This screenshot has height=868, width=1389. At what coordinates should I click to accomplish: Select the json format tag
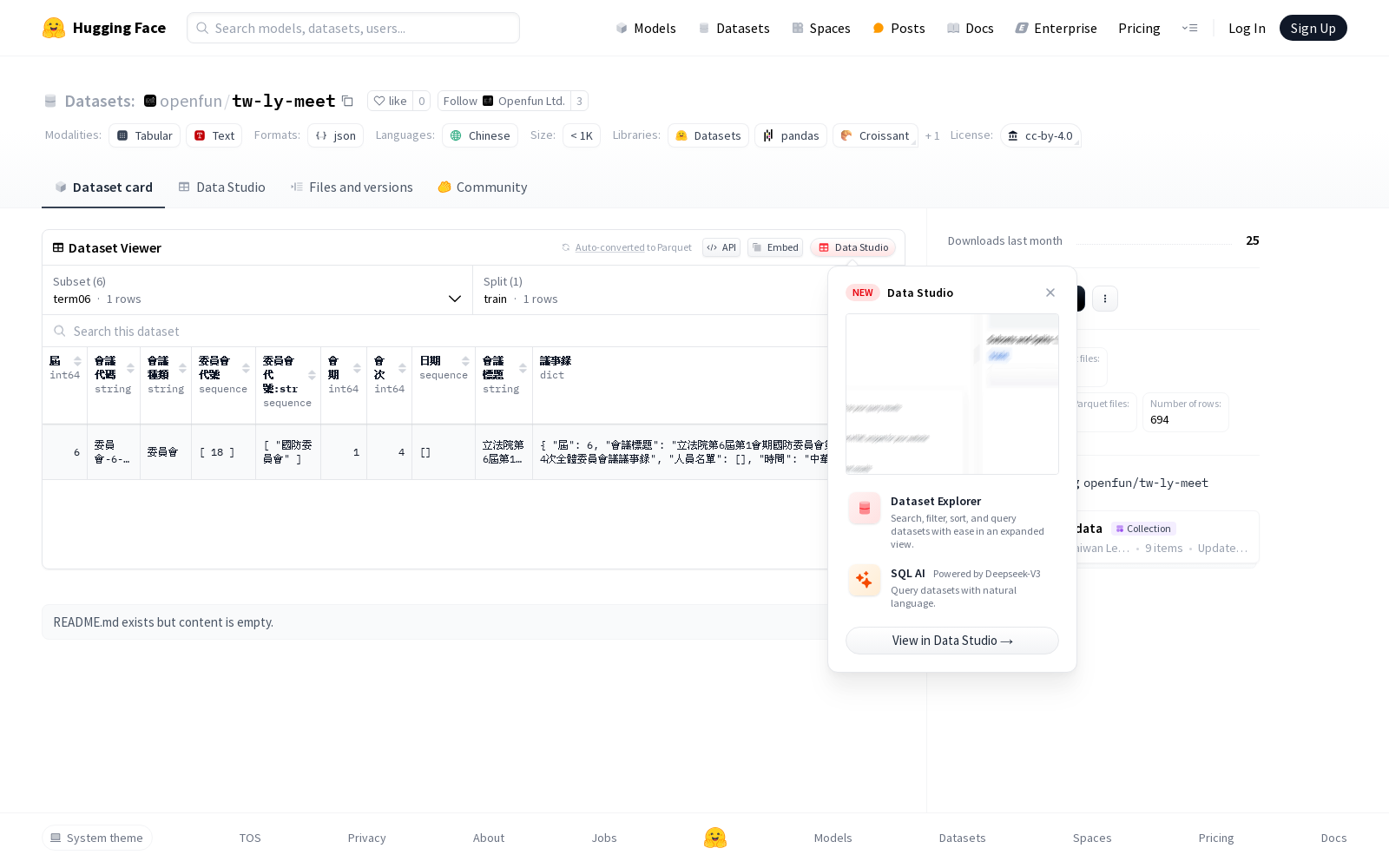pyautogui.click(x=335, y=135)
